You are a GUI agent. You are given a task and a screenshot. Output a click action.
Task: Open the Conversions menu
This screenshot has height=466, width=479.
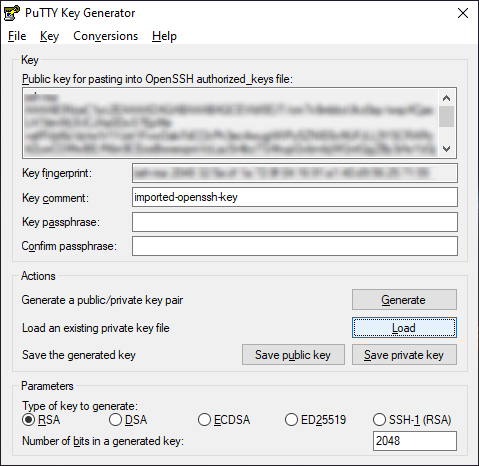click(x=105, y=36)
